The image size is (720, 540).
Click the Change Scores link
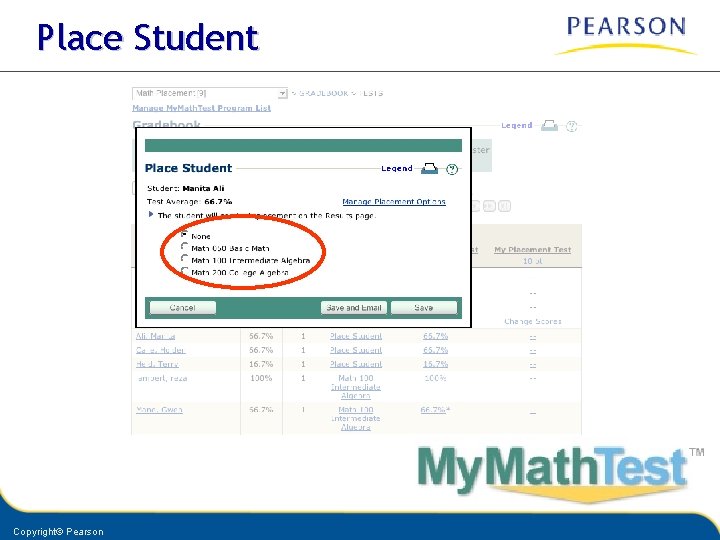533,321
